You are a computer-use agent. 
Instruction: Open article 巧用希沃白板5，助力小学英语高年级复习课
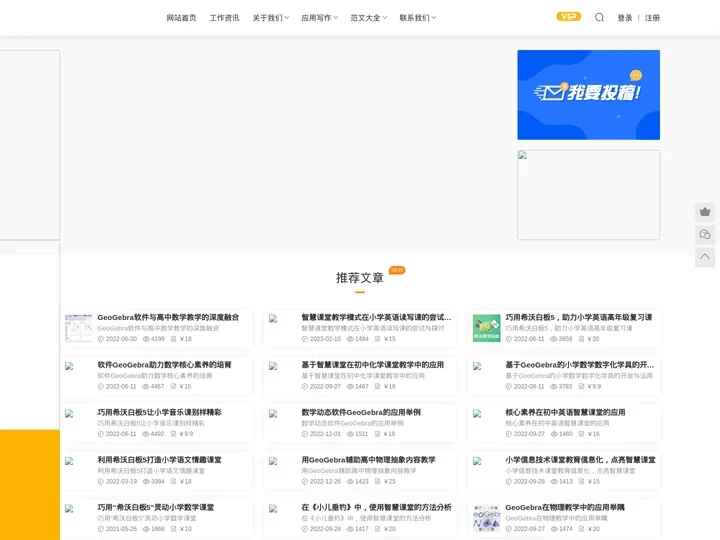(579, 317)
